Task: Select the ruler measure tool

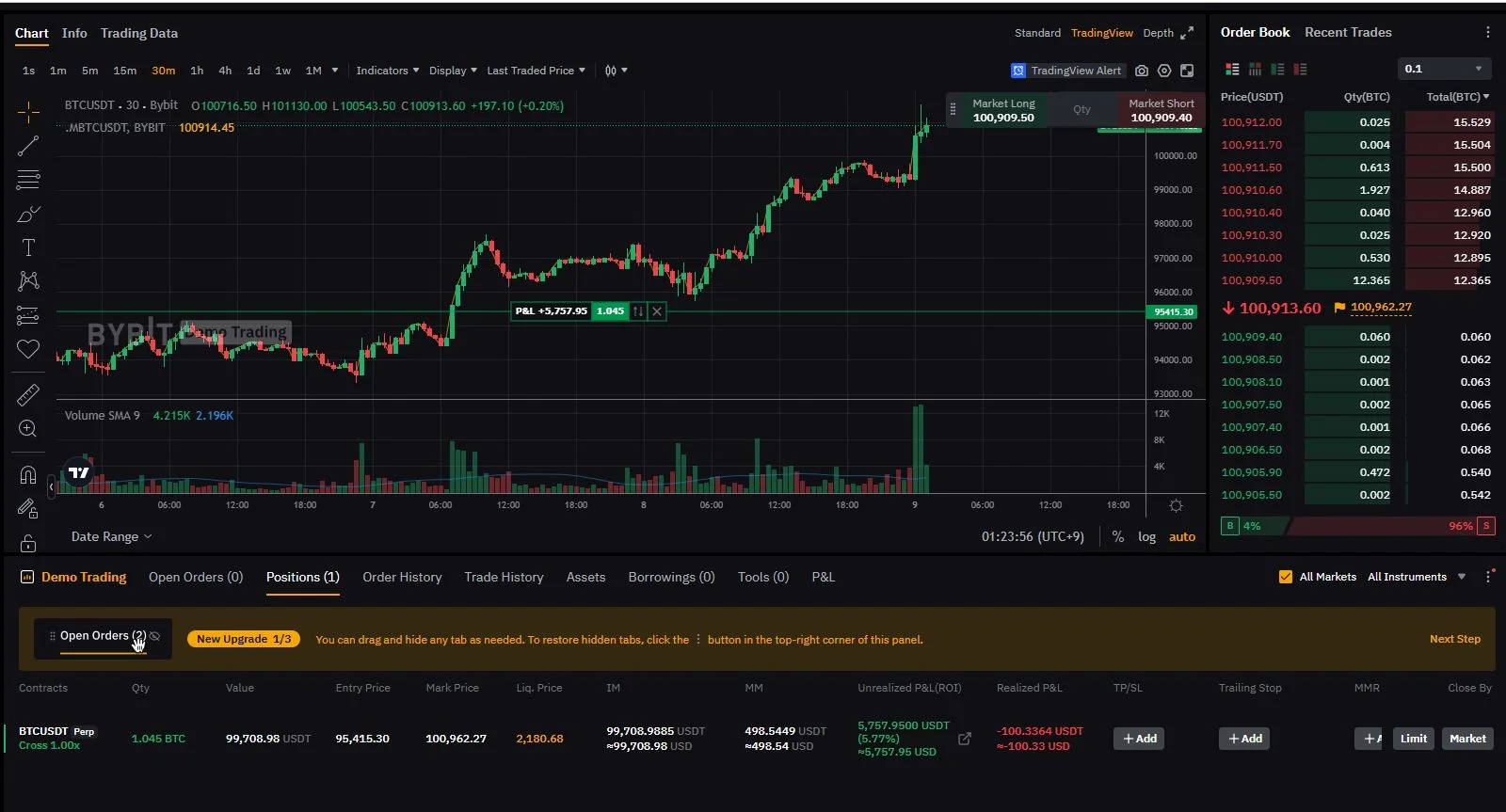Action: 28,395
